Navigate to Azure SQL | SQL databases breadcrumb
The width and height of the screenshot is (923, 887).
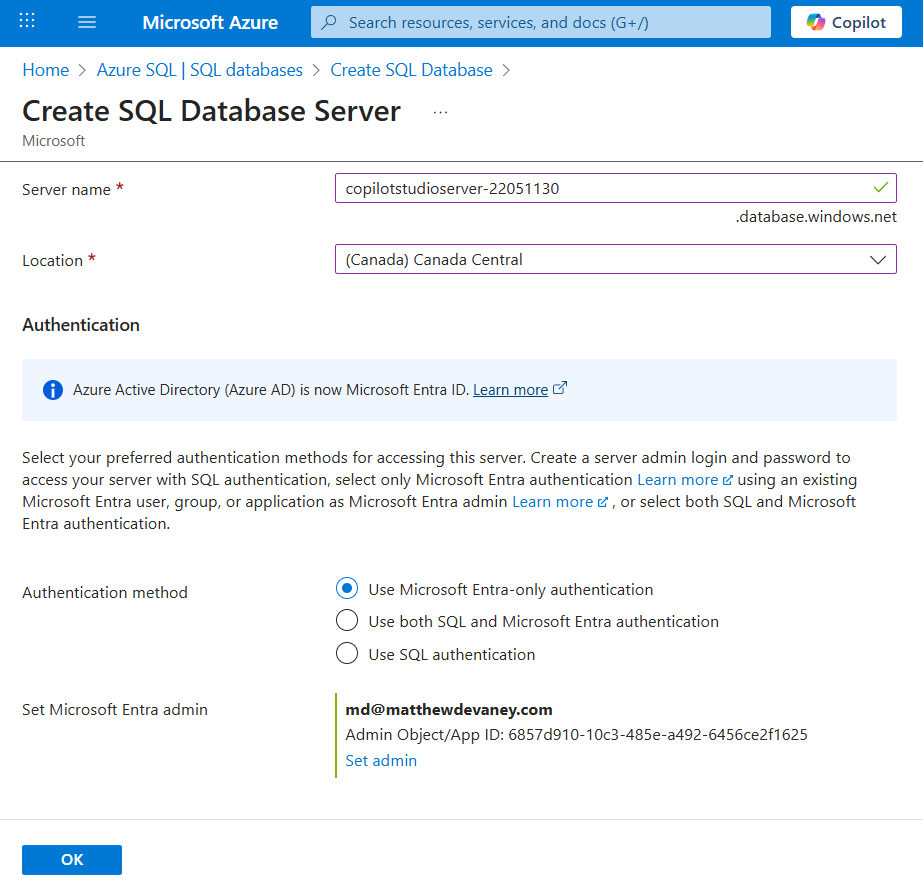(x=199, y=70)
